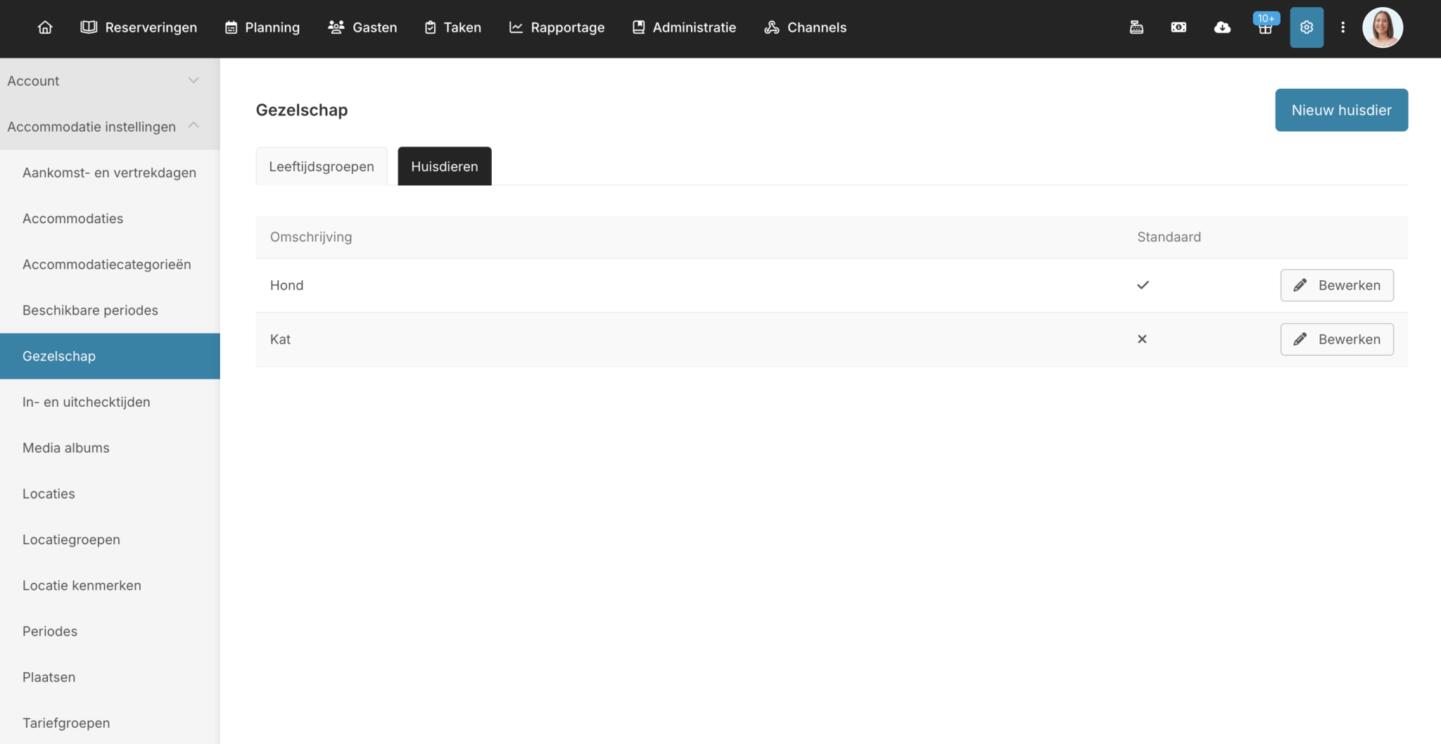
Task: Click the Nieuw huisdier button
Action: click(x=1341, y=110)
